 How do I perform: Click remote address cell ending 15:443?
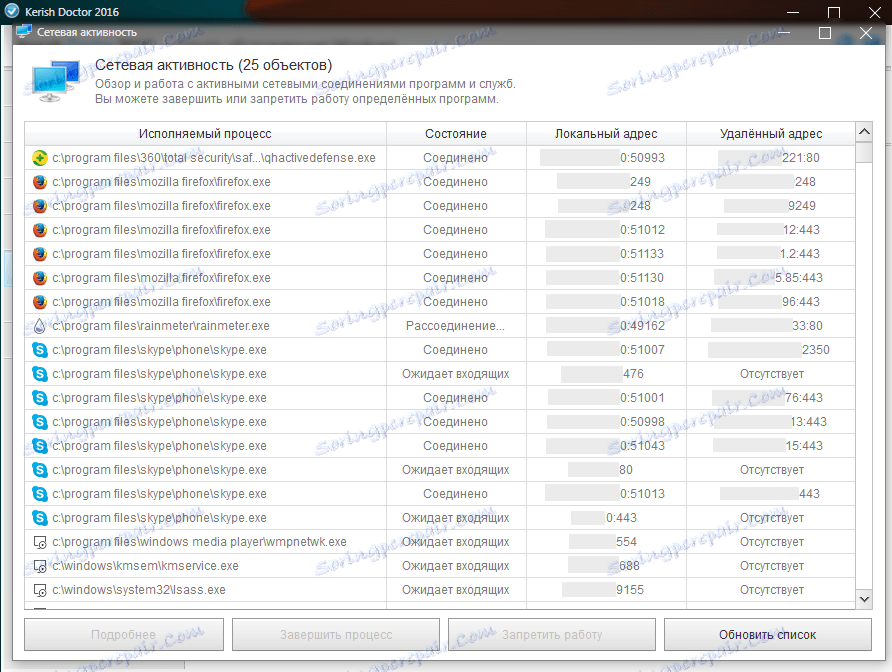(771, 446)
